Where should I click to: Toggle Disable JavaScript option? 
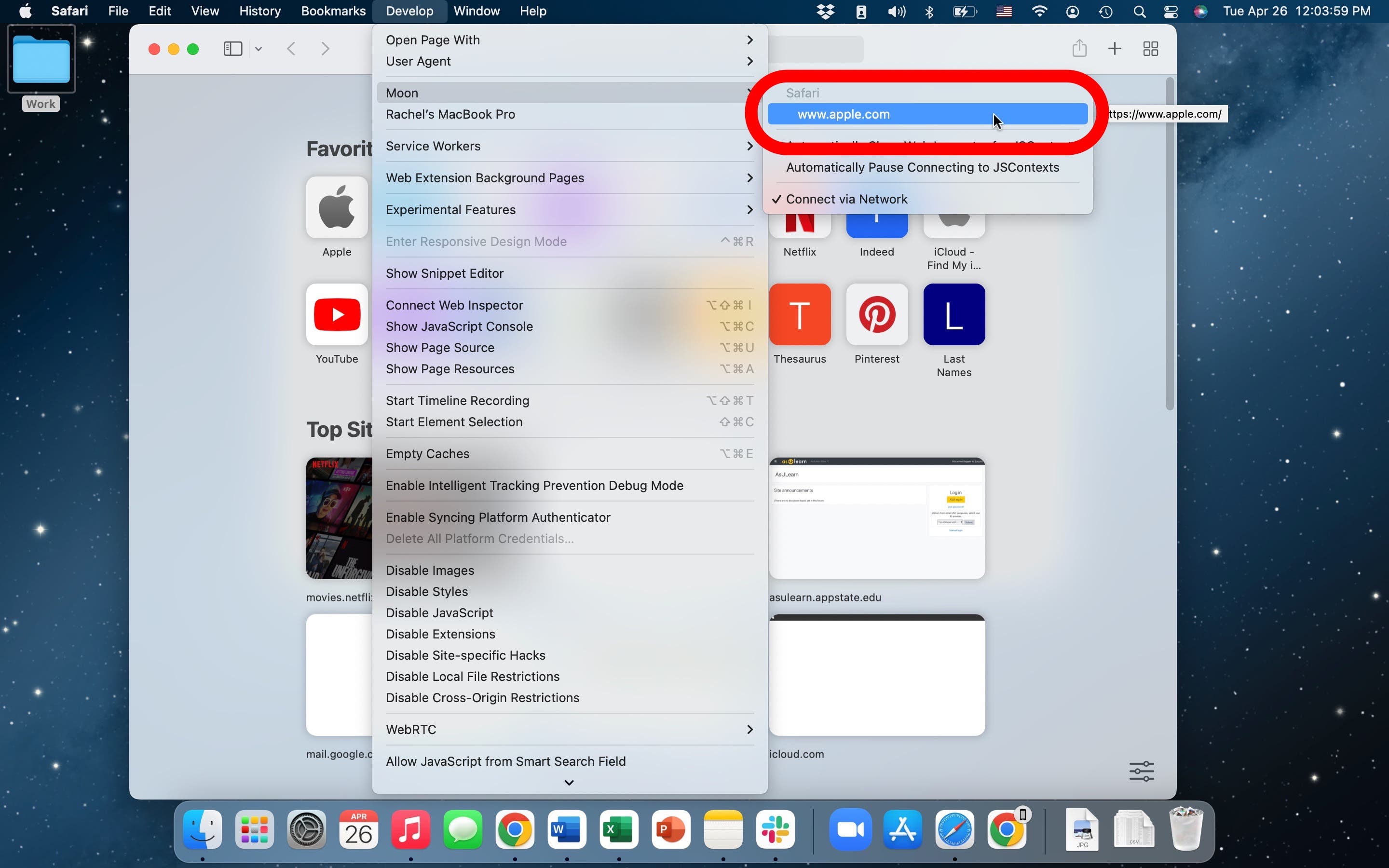(x=439, y=612)
